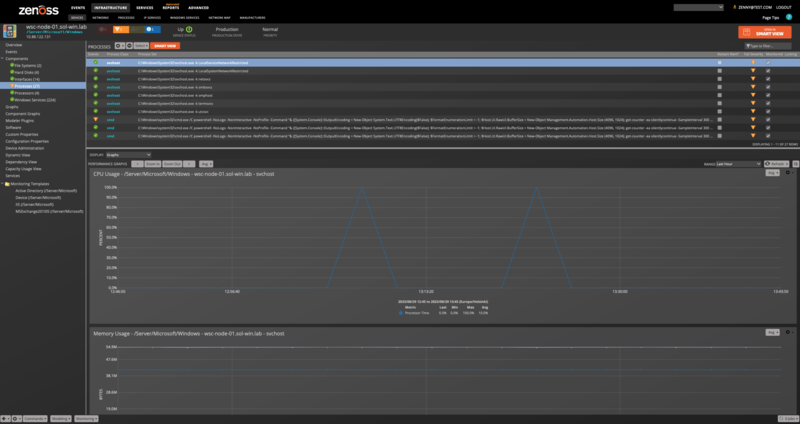The image size is (800, 424).
Task: Click the Zoom Out button
Action: coord(172,164)
